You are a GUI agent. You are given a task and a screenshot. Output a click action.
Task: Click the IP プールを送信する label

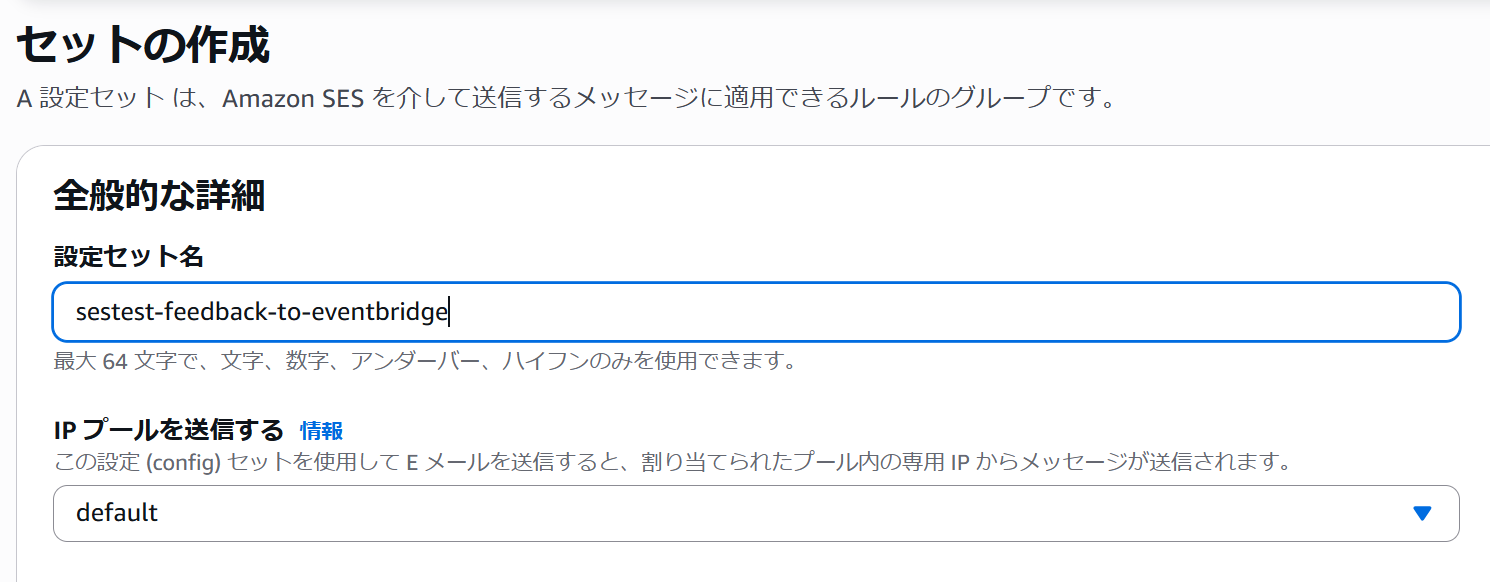169,431
